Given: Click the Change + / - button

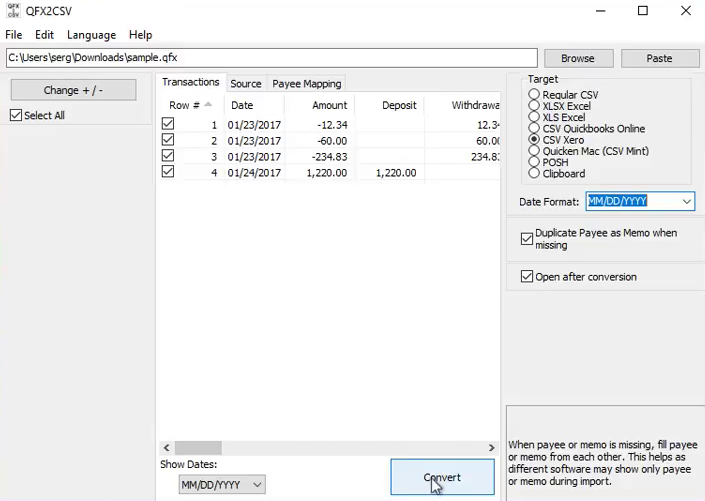Looking at the screenshot, I should (x=73, y=90).
